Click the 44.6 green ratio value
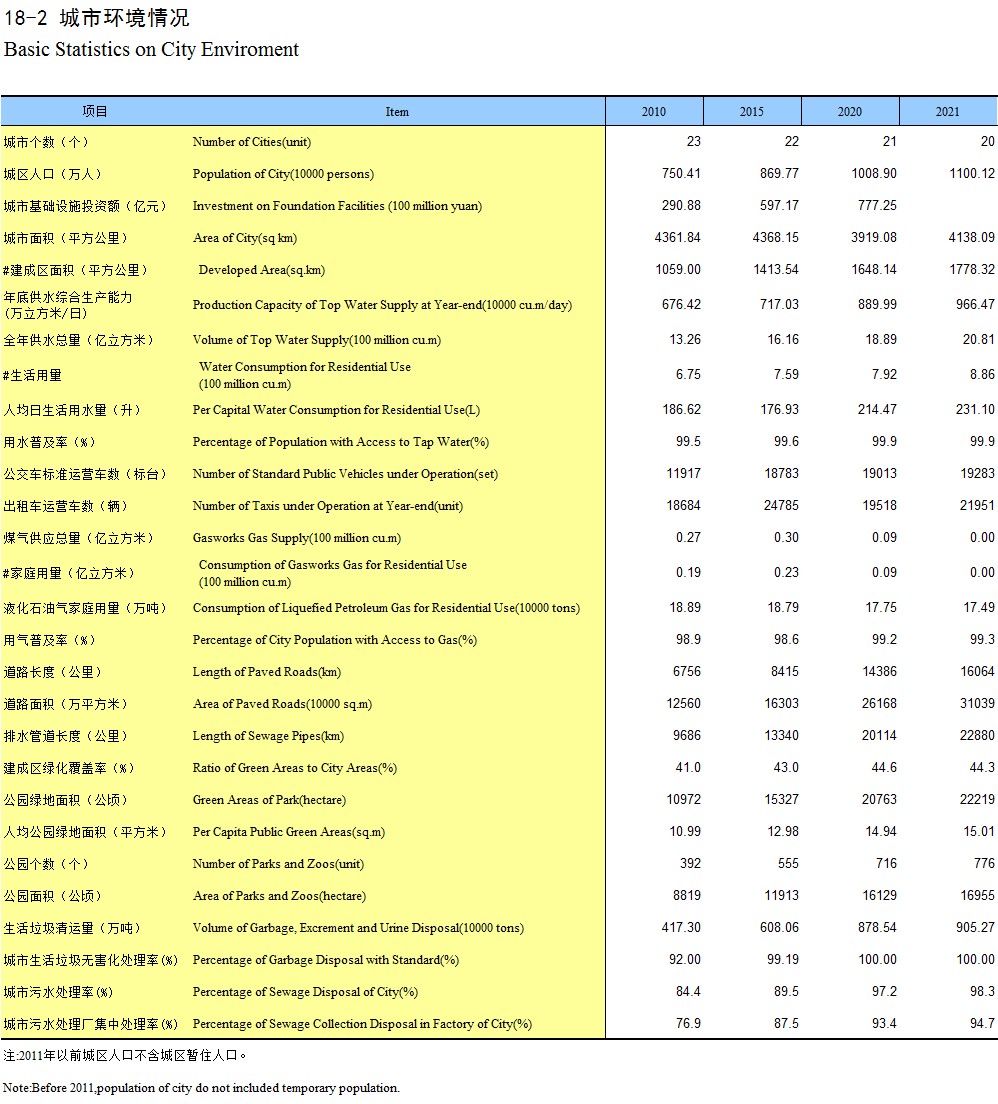 click(884, 767)
